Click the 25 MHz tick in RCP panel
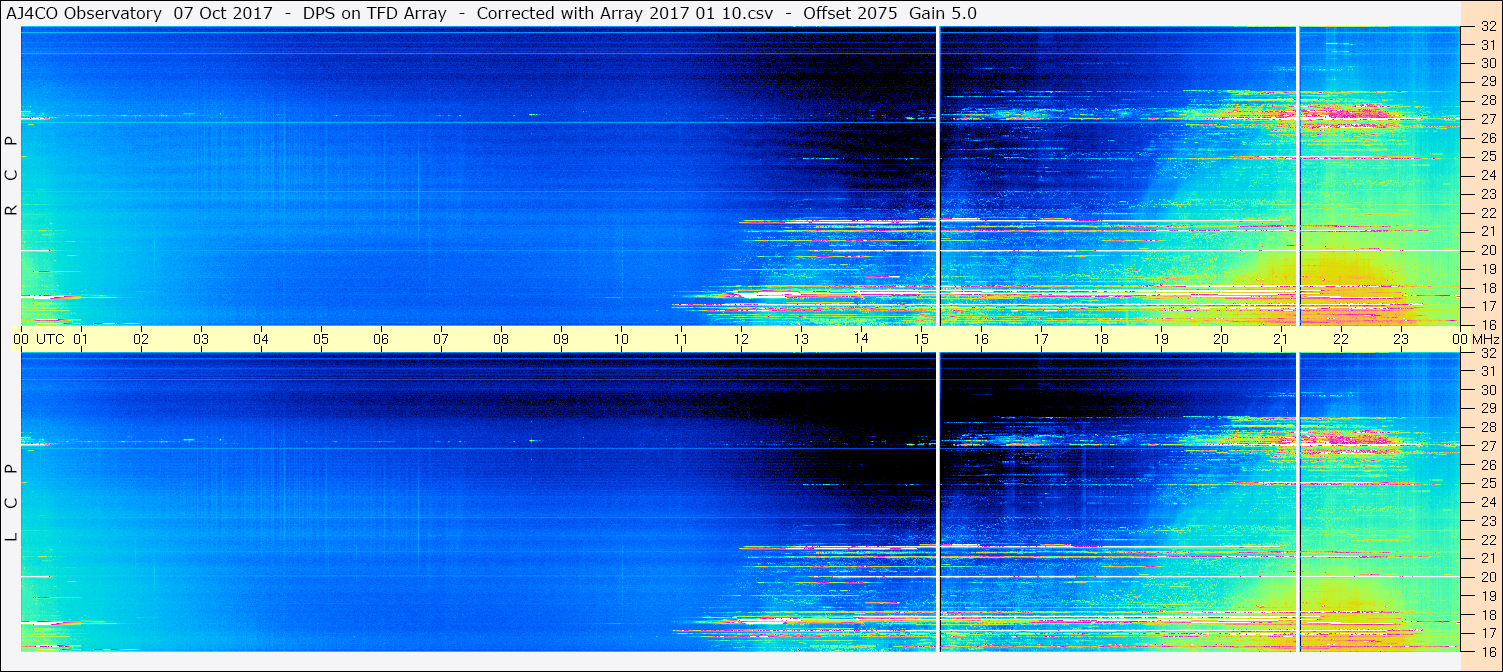1503x672 pixels. 1488,156
